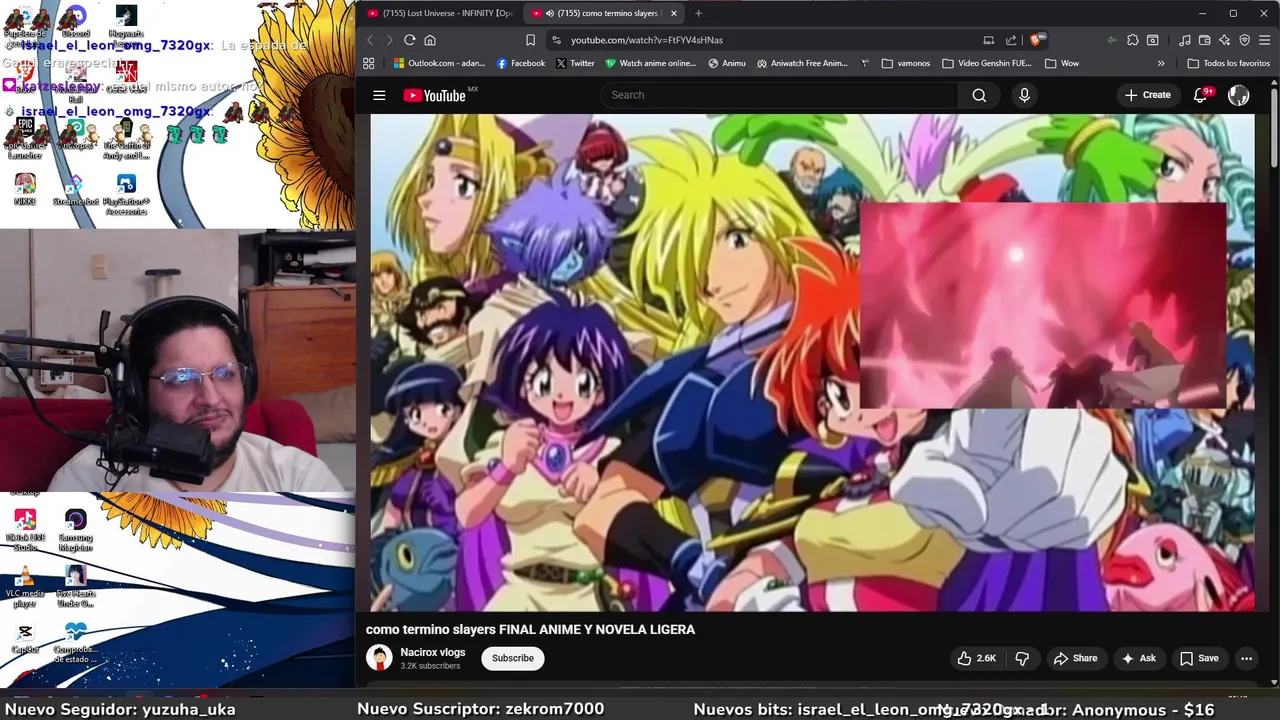Click the YouTube search magnifier button

[979, 95]
